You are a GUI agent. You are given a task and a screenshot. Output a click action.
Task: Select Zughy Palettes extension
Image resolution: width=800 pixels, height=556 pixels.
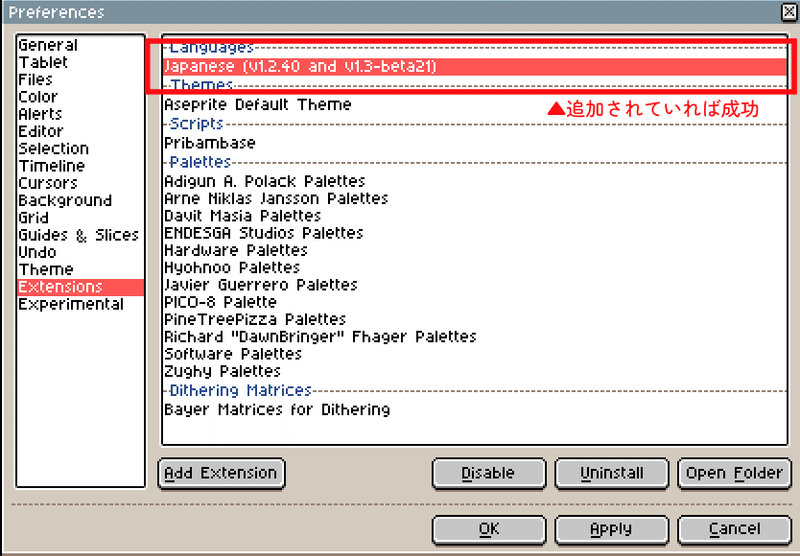pos(474,371)
